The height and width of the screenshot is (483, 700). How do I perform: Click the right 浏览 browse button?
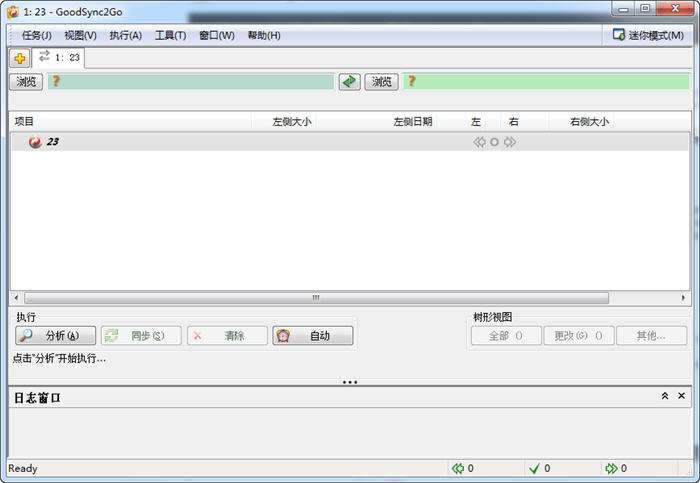pyautogui.click(x=381, y=82)
